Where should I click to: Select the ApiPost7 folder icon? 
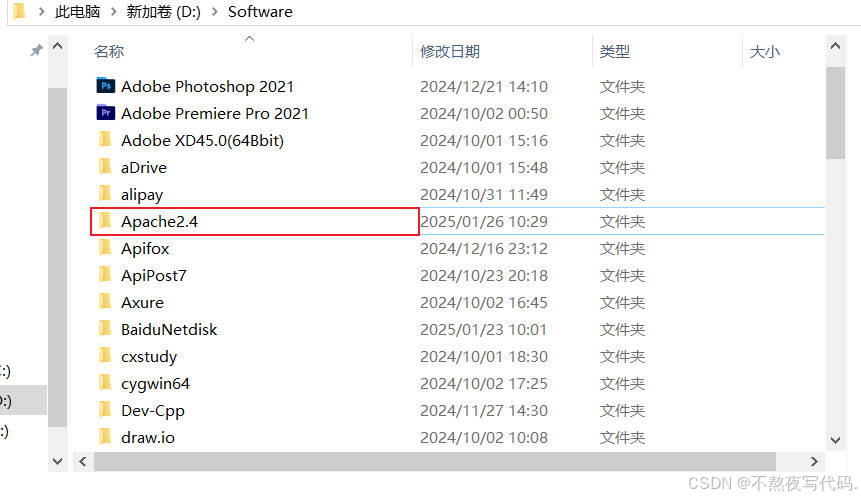click(104, 275)
